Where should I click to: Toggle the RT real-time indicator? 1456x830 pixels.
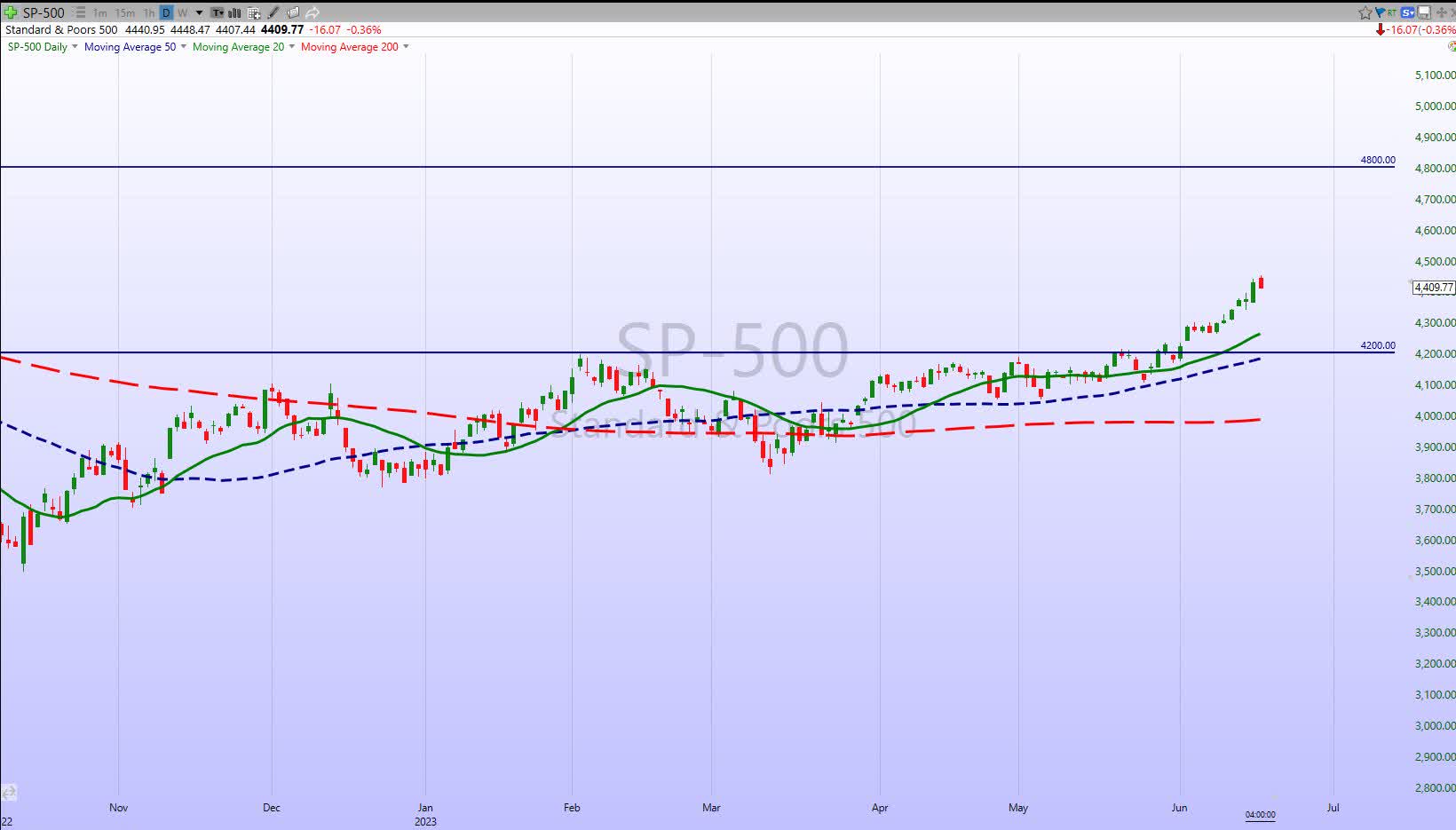(1392, 12)
